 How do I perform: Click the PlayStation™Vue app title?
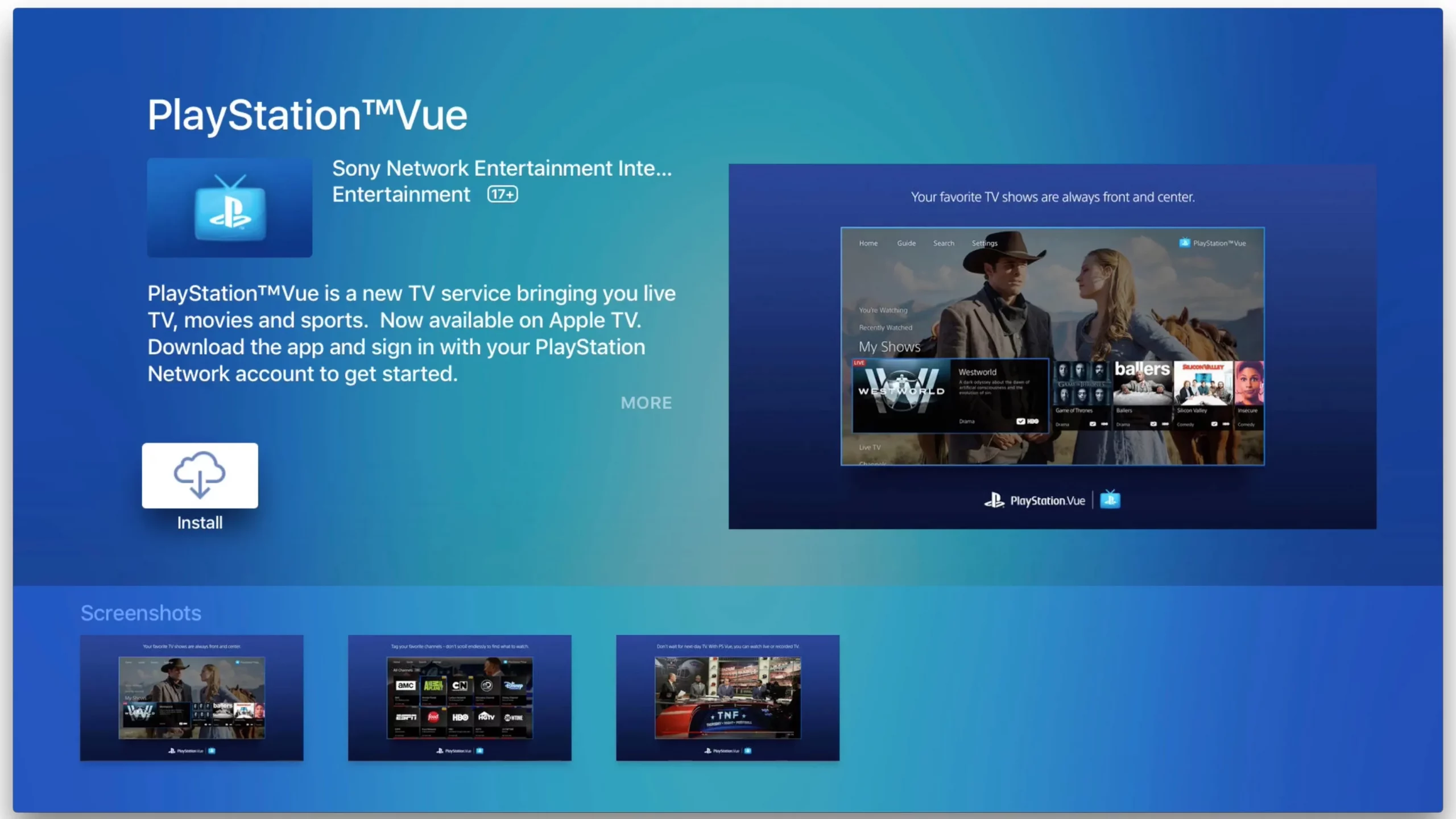pos(307,115)
